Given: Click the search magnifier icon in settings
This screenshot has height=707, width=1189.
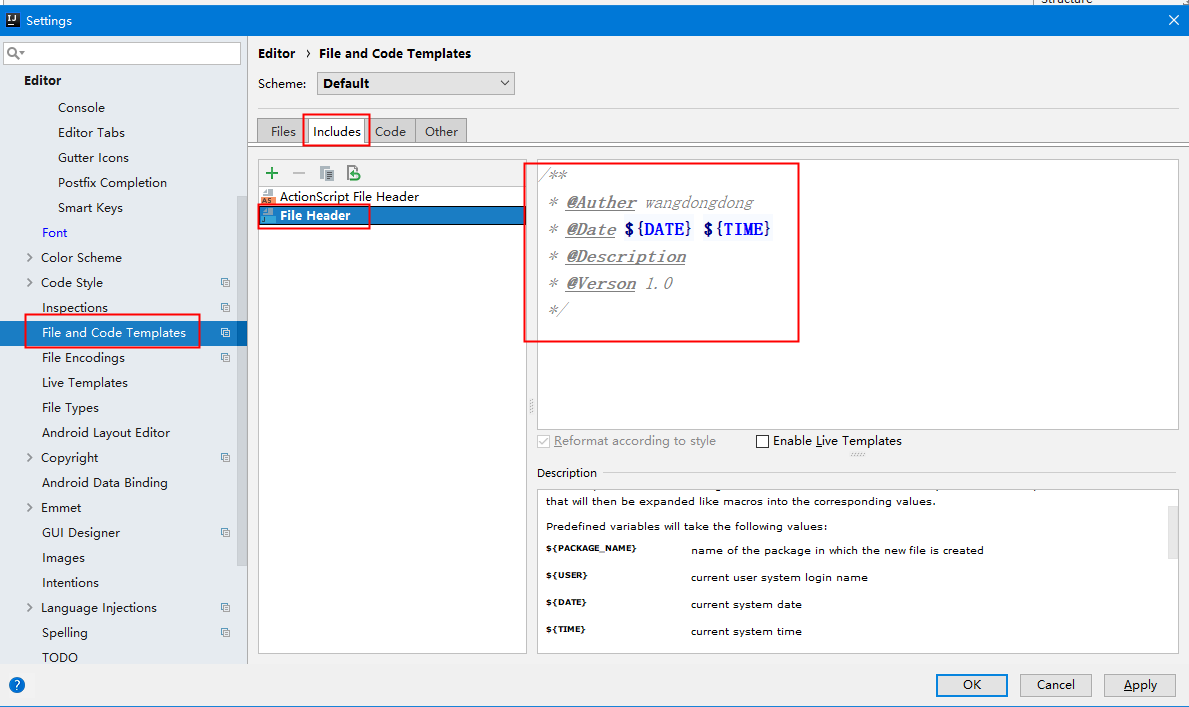Looking at the screenshot, I should [x=14, y=53].
